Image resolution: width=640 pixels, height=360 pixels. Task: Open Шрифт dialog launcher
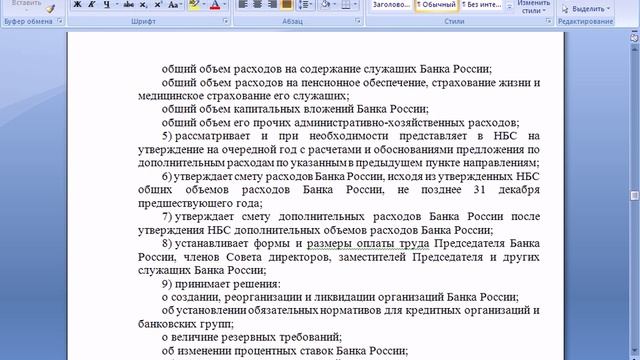tap(226, 21)
